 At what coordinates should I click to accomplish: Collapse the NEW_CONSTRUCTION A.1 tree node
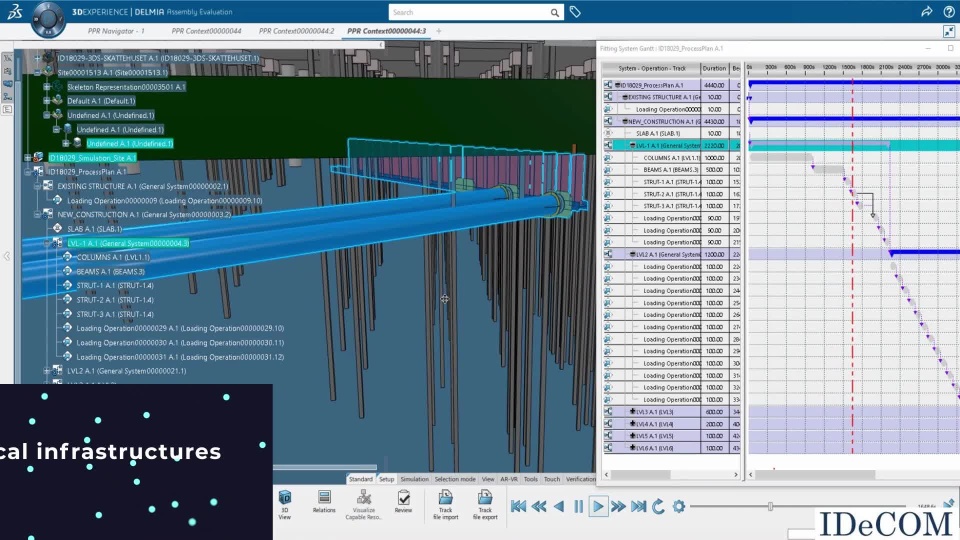(36, 214)
